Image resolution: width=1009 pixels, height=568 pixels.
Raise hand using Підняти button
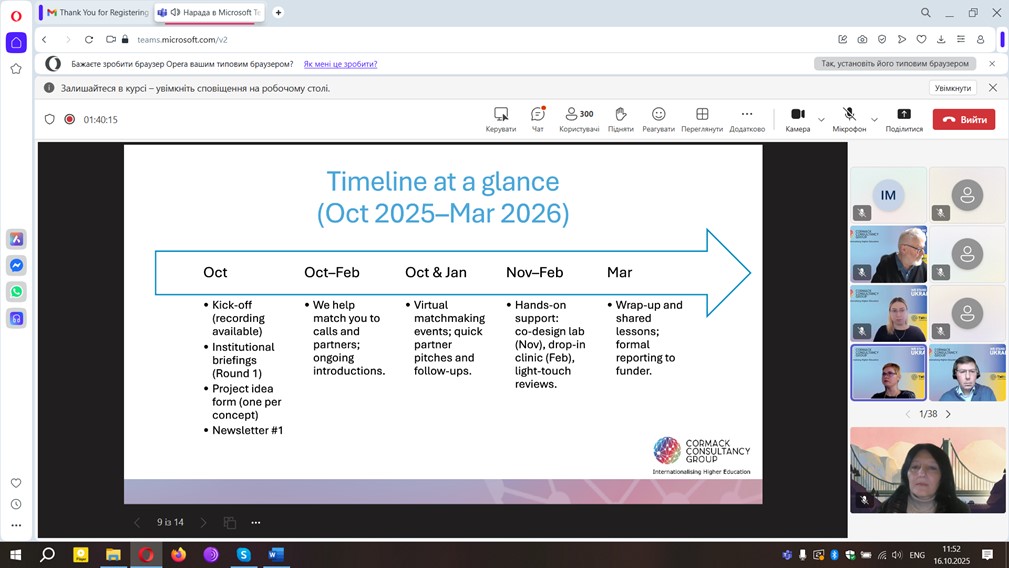click(620, 118)
